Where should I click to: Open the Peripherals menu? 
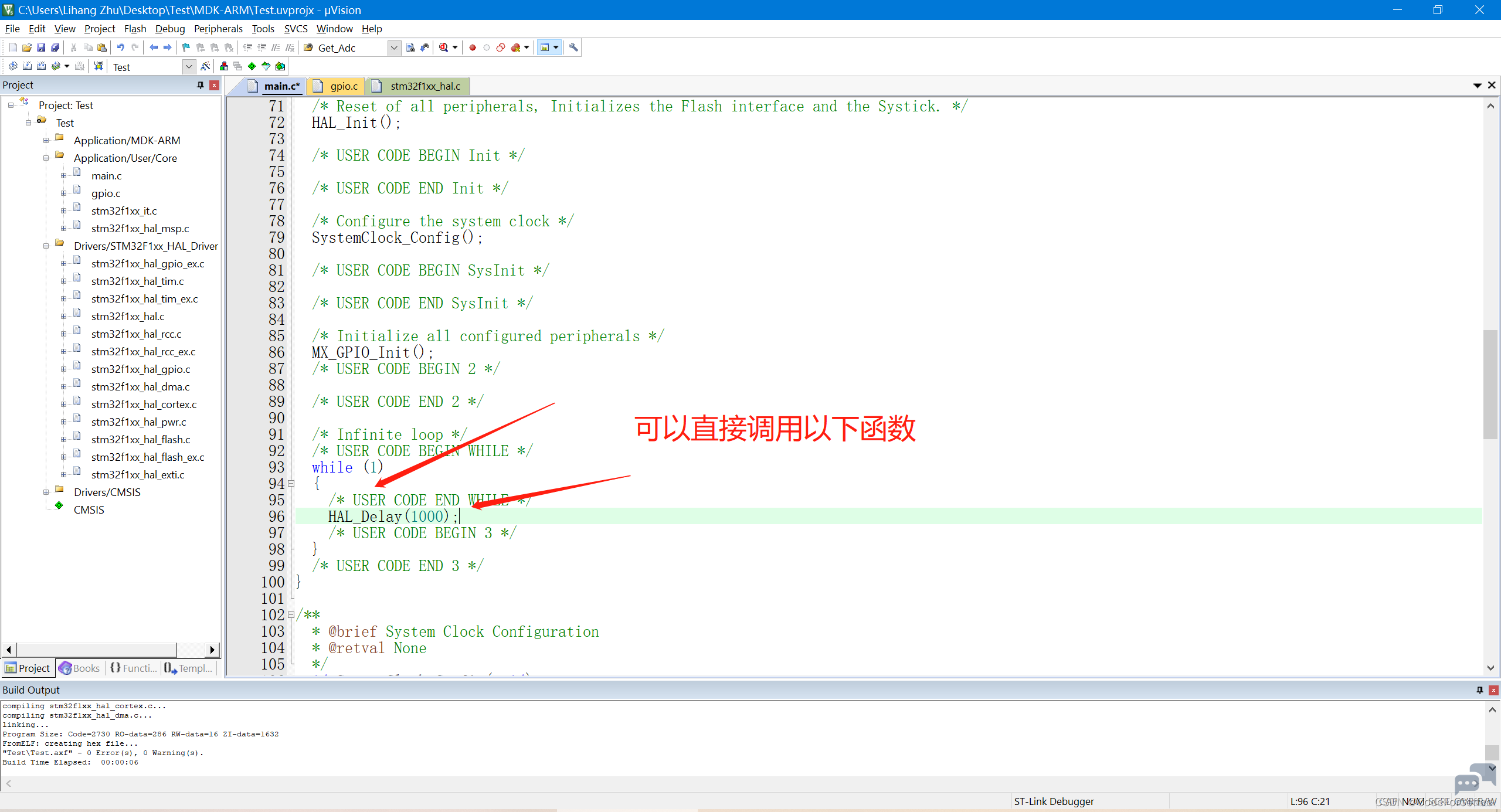[218, 29]
